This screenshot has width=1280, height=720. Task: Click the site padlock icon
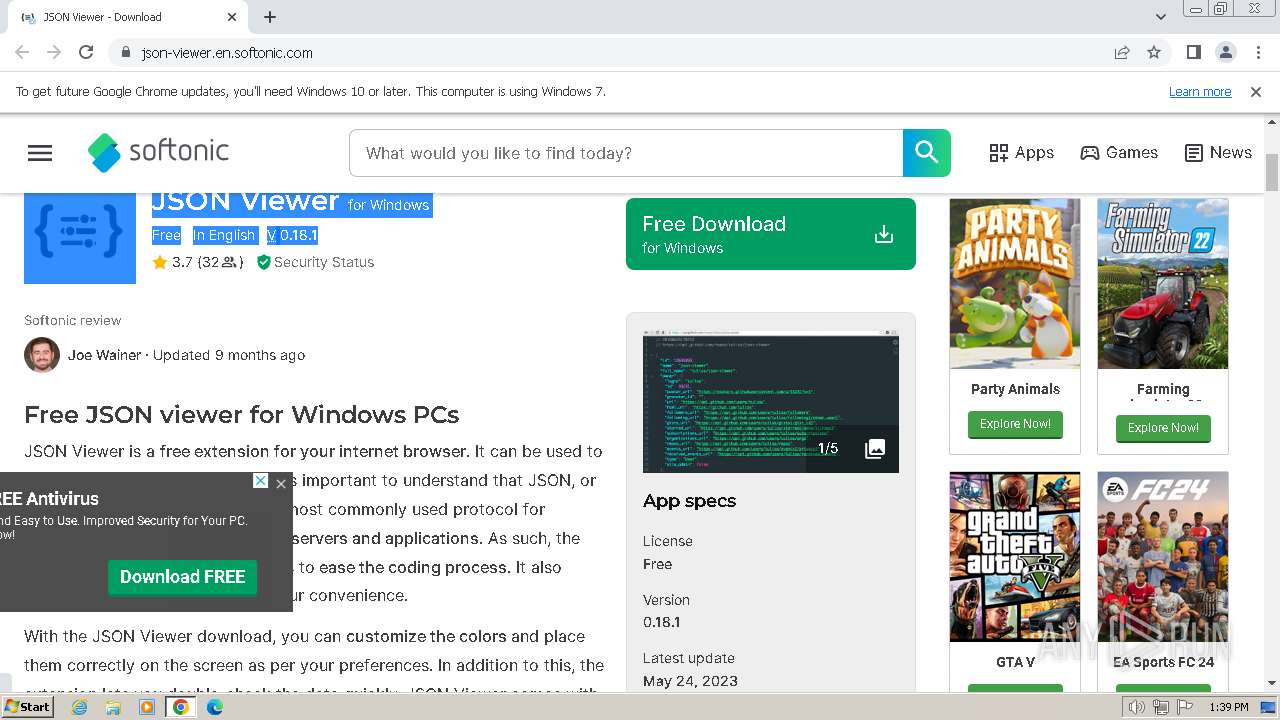125,53
